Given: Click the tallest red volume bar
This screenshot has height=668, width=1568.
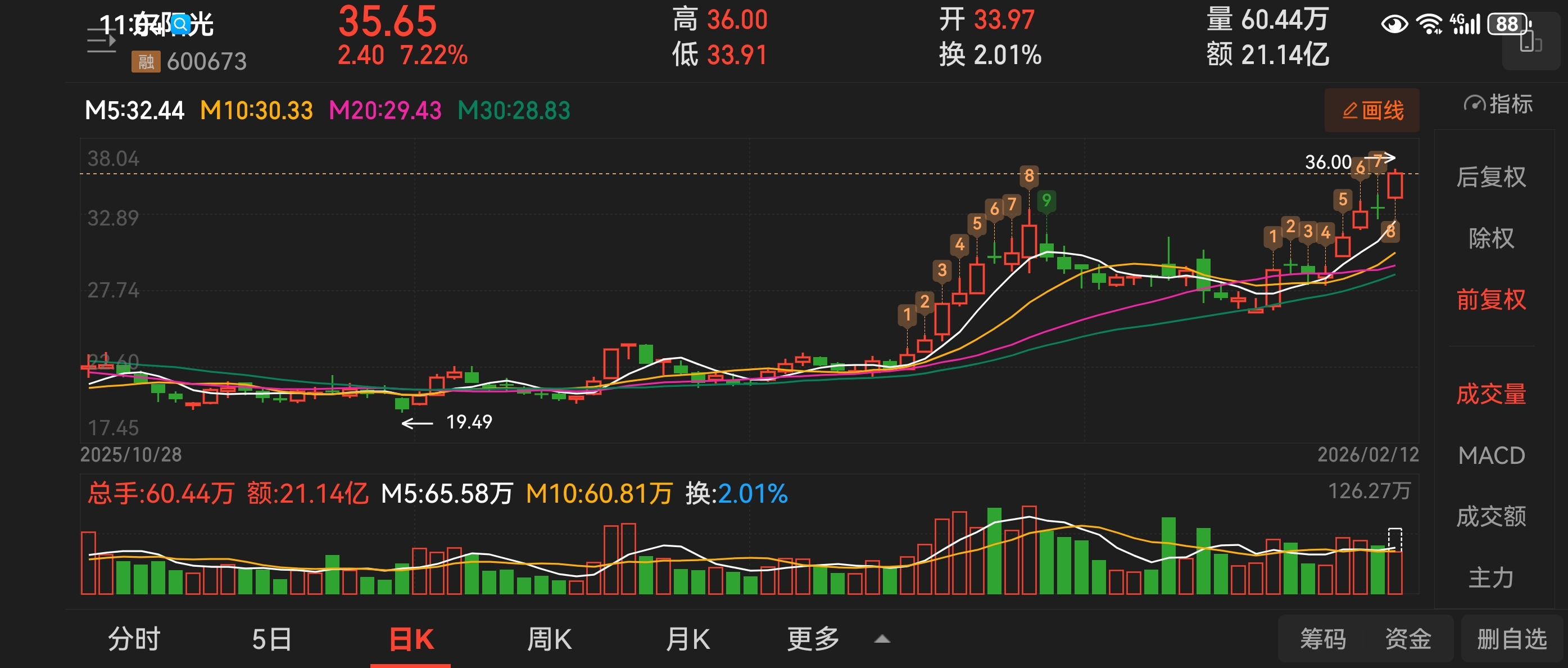Looking at the screenshot, I should pos(1029,550).
